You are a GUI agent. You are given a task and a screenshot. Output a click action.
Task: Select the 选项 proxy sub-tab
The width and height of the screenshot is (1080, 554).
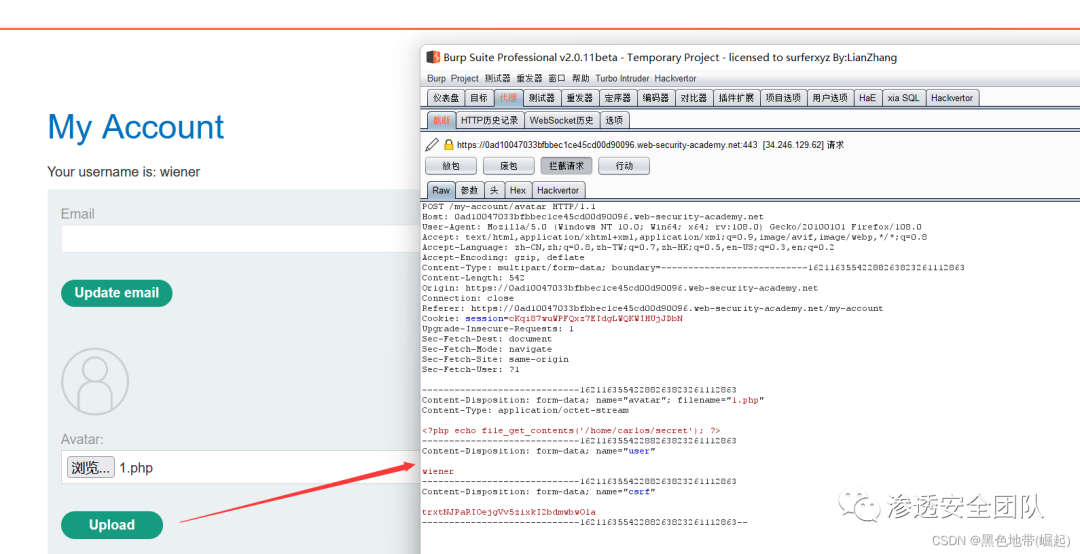pos(614,120)
